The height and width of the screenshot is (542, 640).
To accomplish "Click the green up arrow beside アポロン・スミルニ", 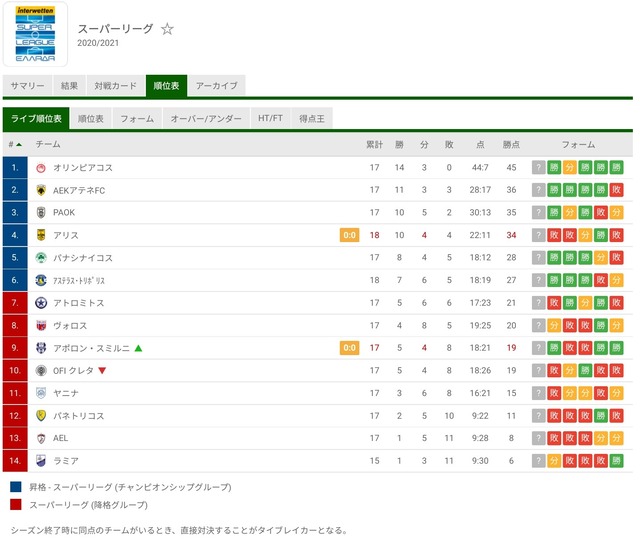I will click(138, 348).
